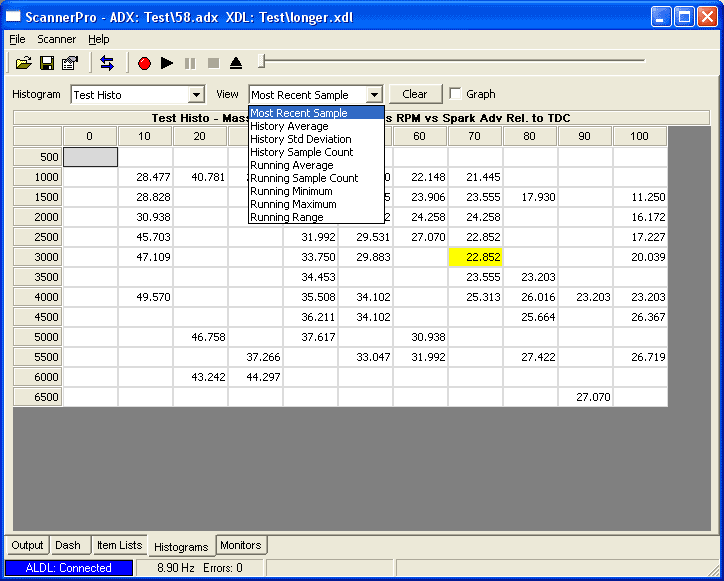The image size is (724, 581).
Task: Switch to the Monitors tab
Action: (x=240, y=545)
